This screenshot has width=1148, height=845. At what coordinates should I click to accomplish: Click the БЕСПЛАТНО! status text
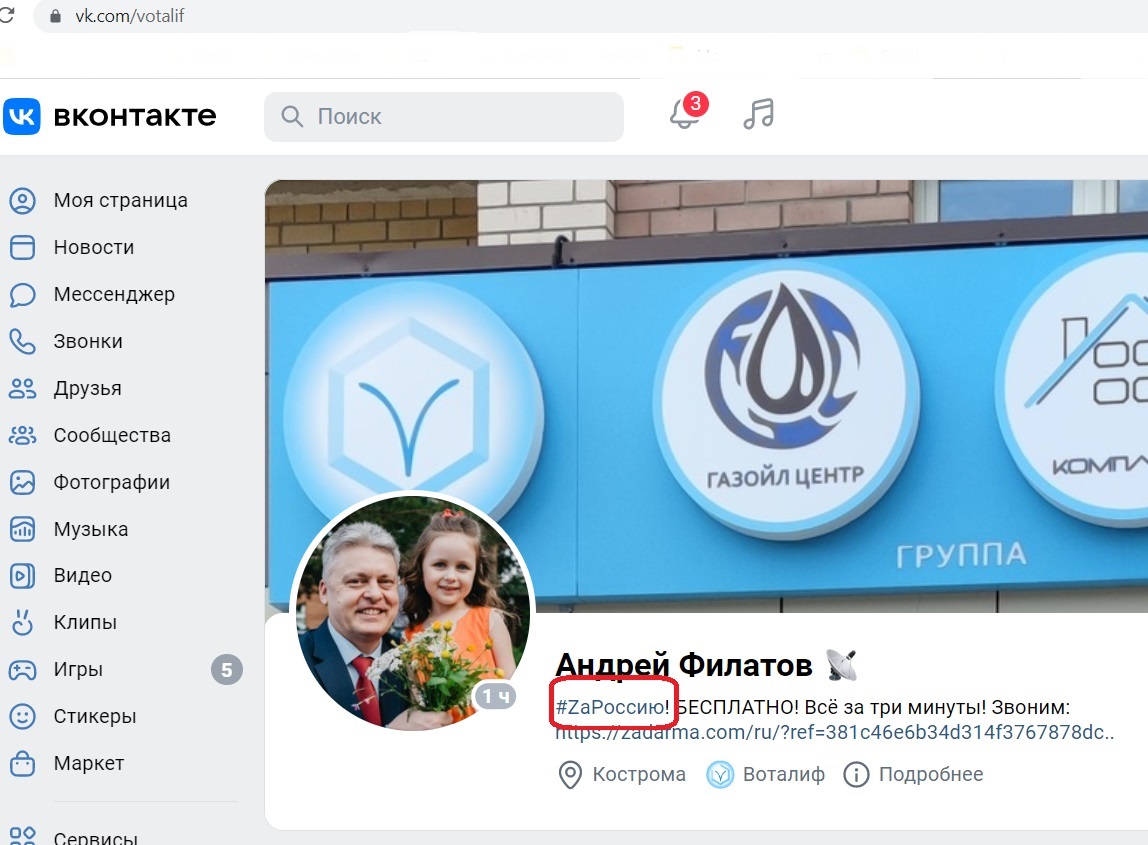(737, 707)
